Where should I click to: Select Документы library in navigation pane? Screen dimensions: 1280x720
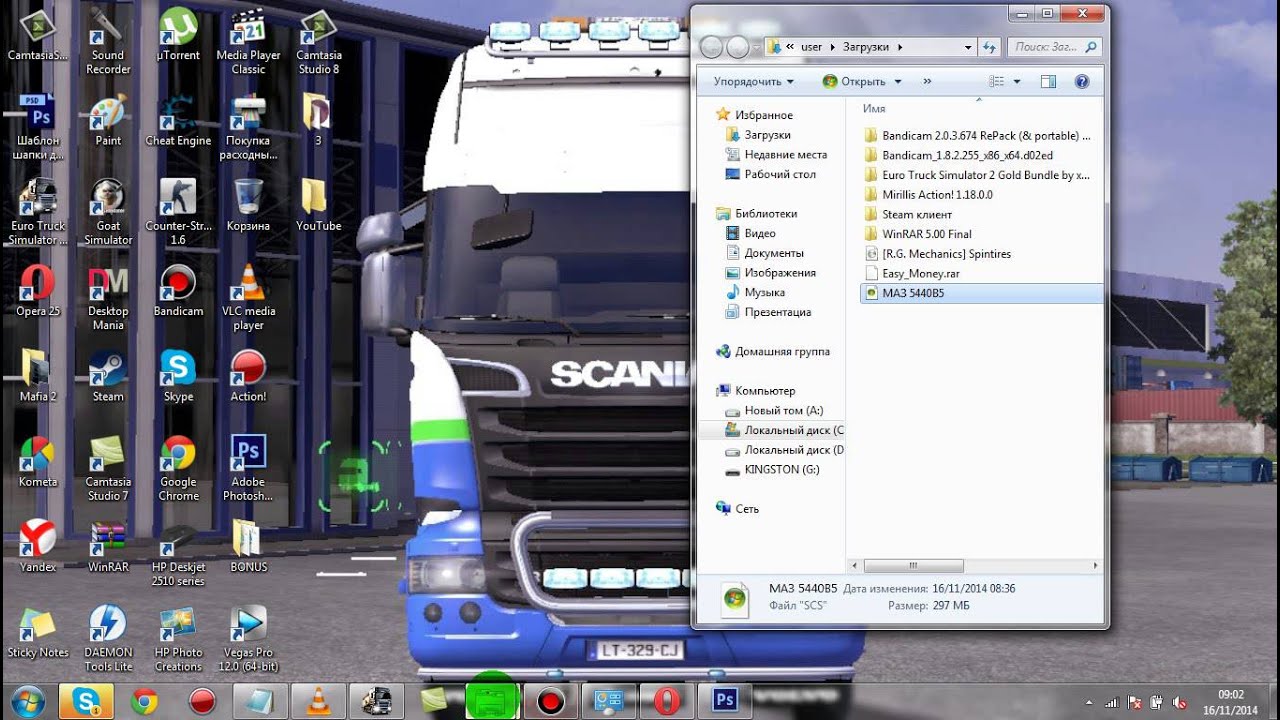(x=774, y=253)
